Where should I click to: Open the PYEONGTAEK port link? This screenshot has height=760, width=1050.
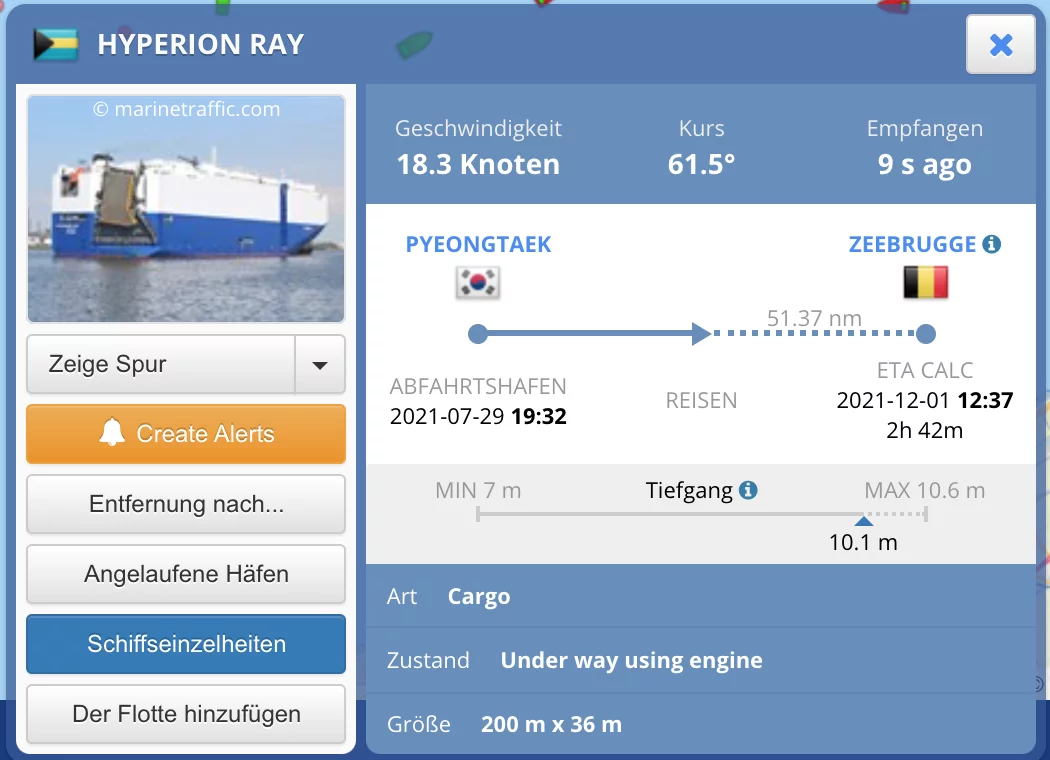pyautogui.click(x=478, y=244)
